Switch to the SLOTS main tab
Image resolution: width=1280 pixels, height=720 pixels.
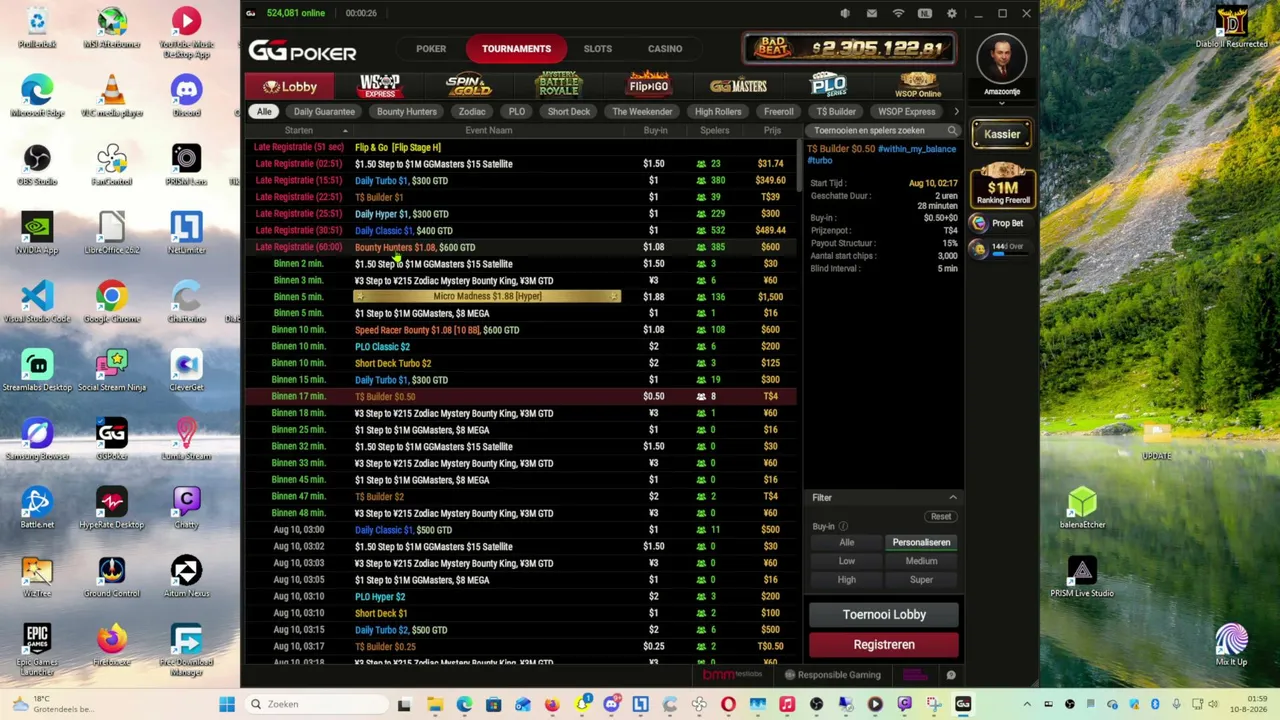(598, 48)
